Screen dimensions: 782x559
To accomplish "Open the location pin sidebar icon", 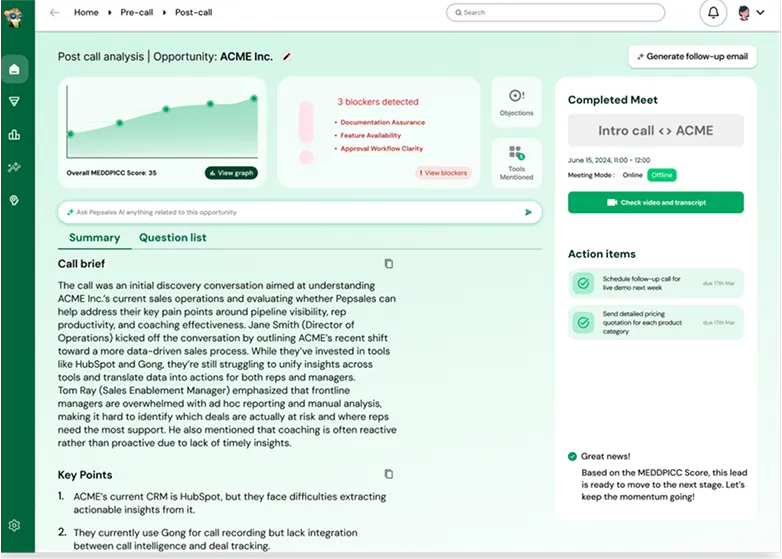I will [x=14, y=200].
